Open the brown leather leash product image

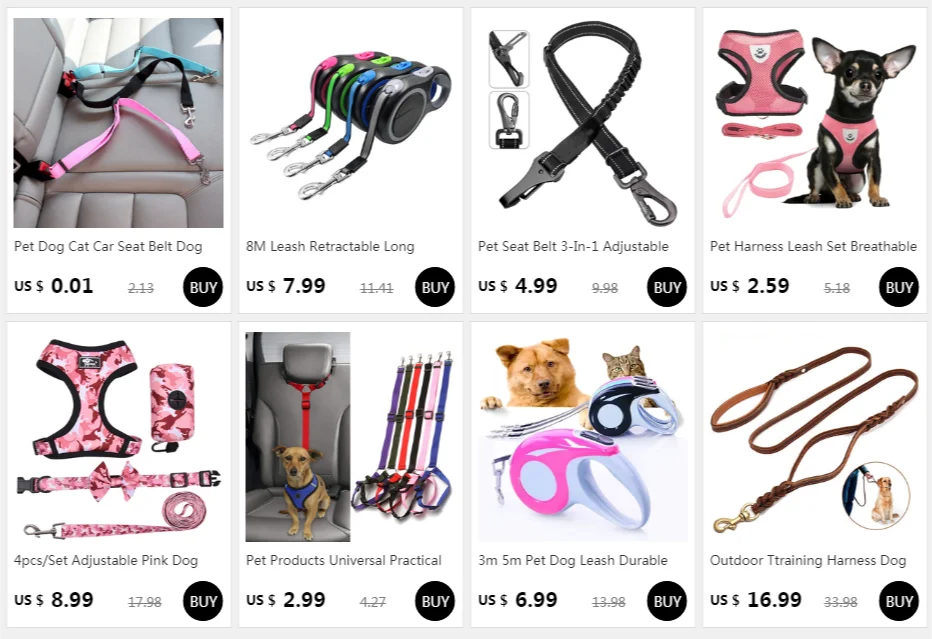coord(814,437)
